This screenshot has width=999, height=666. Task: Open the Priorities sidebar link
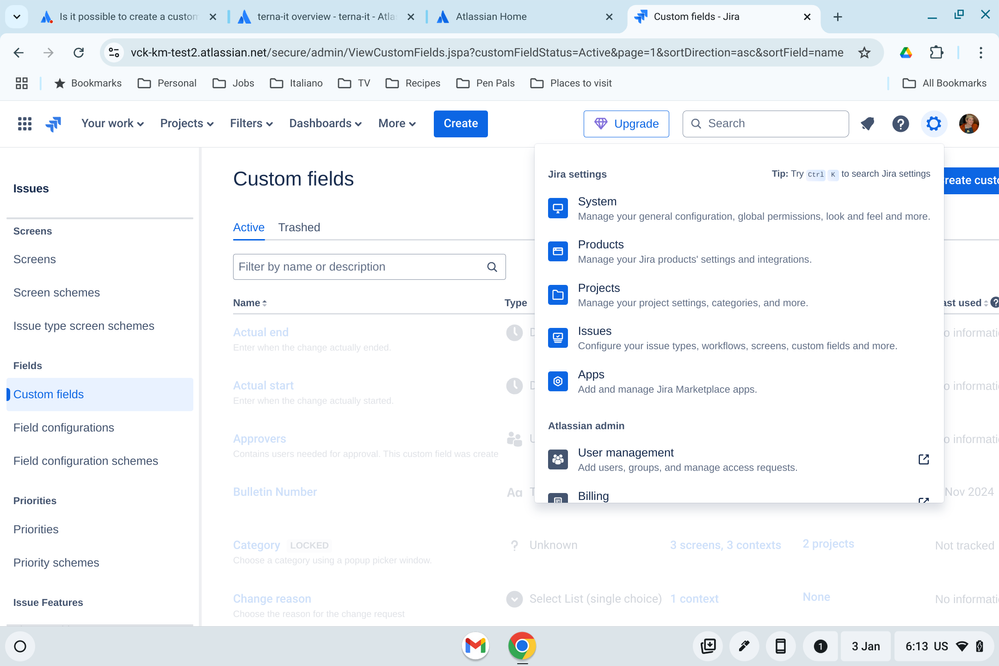36,530
